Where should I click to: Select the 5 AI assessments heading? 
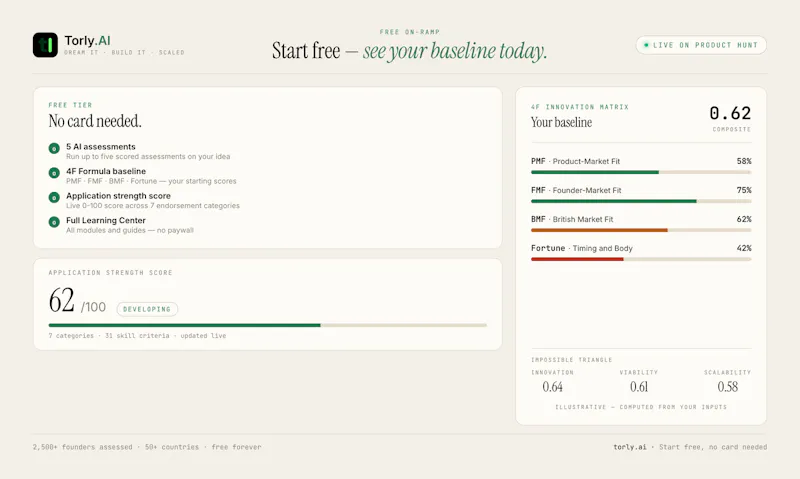(x=101, y=146)
